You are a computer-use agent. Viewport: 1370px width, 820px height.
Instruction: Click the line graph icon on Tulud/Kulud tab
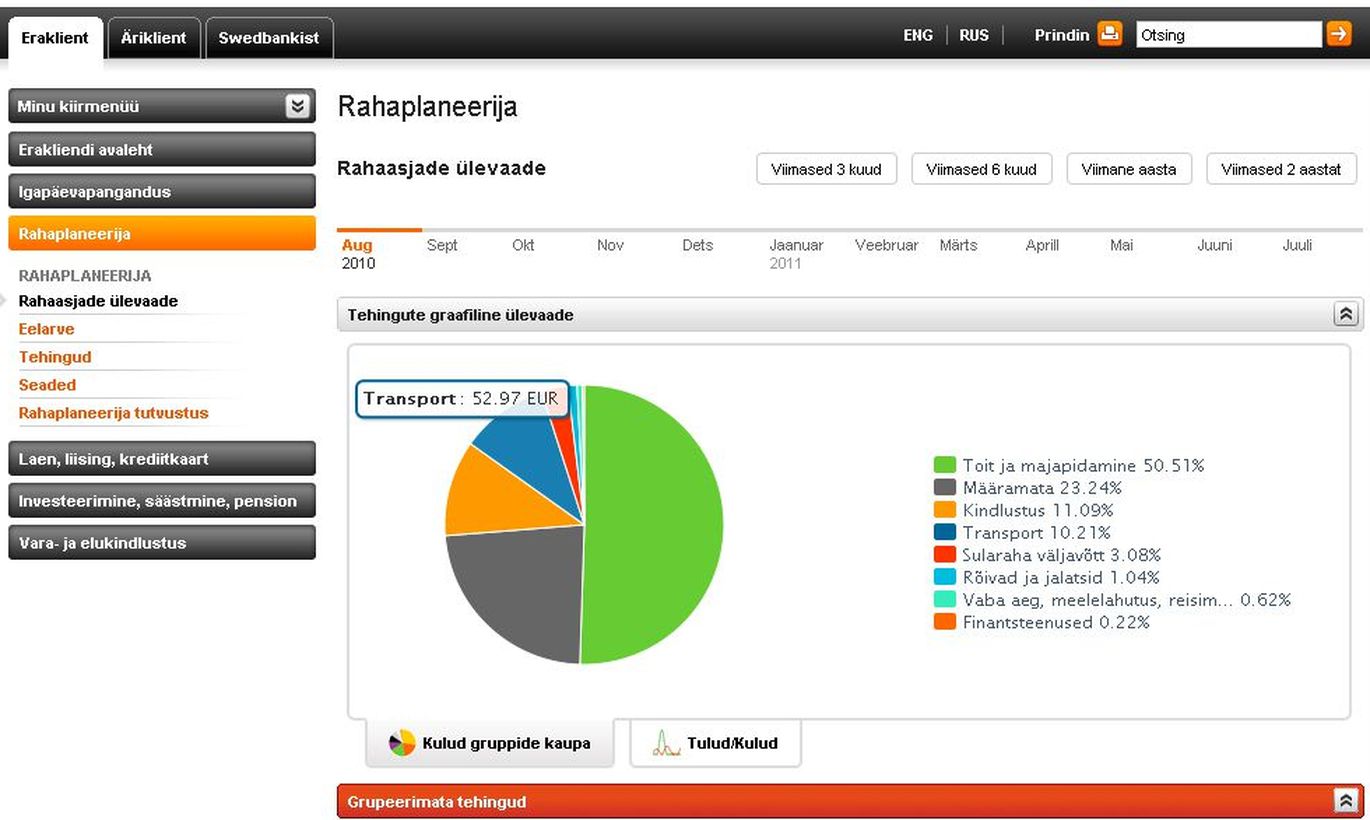click(666, 743)
